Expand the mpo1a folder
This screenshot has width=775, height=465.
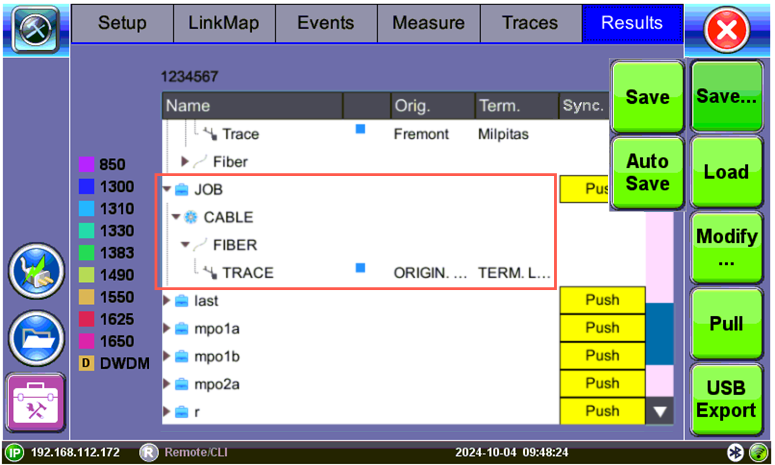[167, 328]
